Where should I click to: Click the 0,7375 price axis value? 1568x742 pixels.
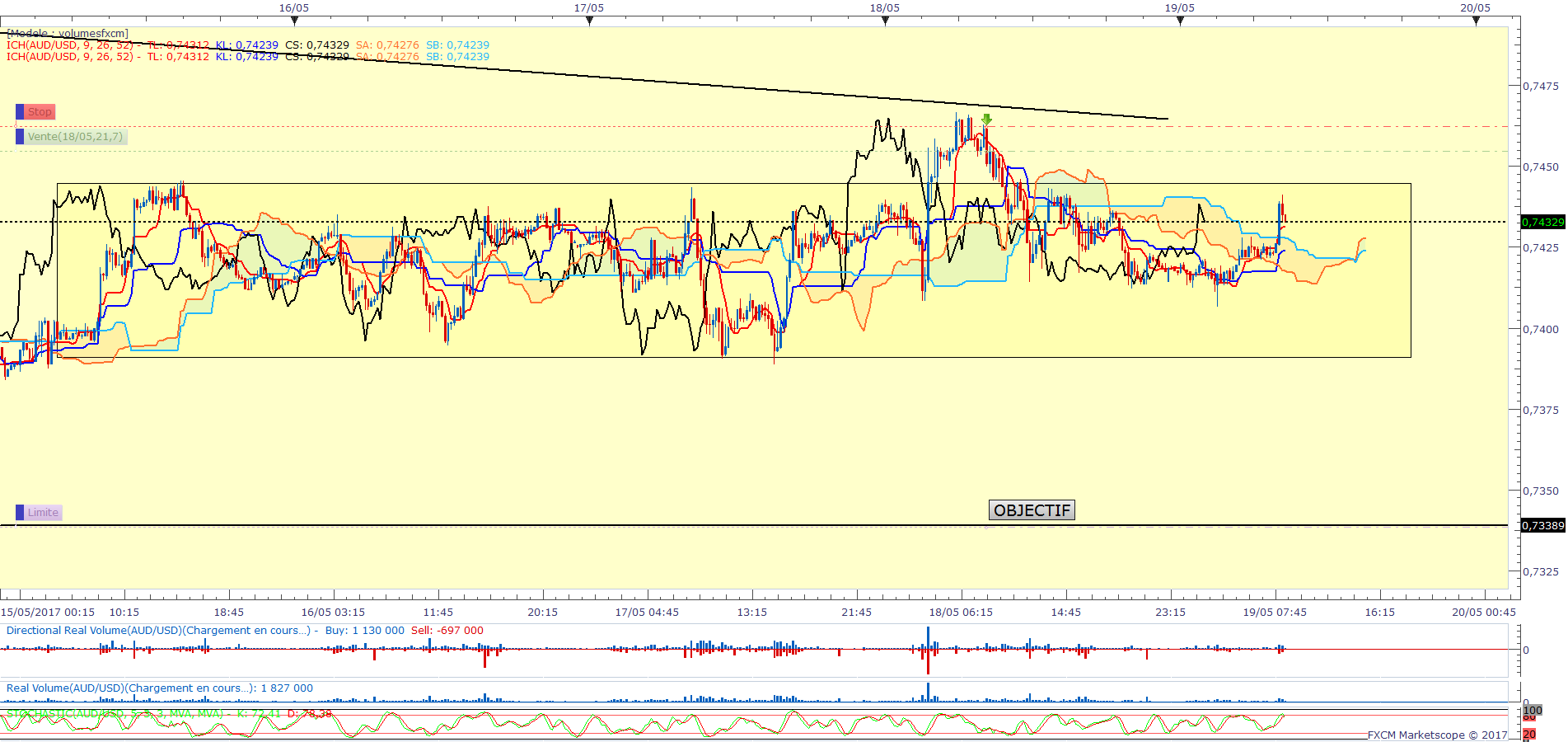point(1541,410)
